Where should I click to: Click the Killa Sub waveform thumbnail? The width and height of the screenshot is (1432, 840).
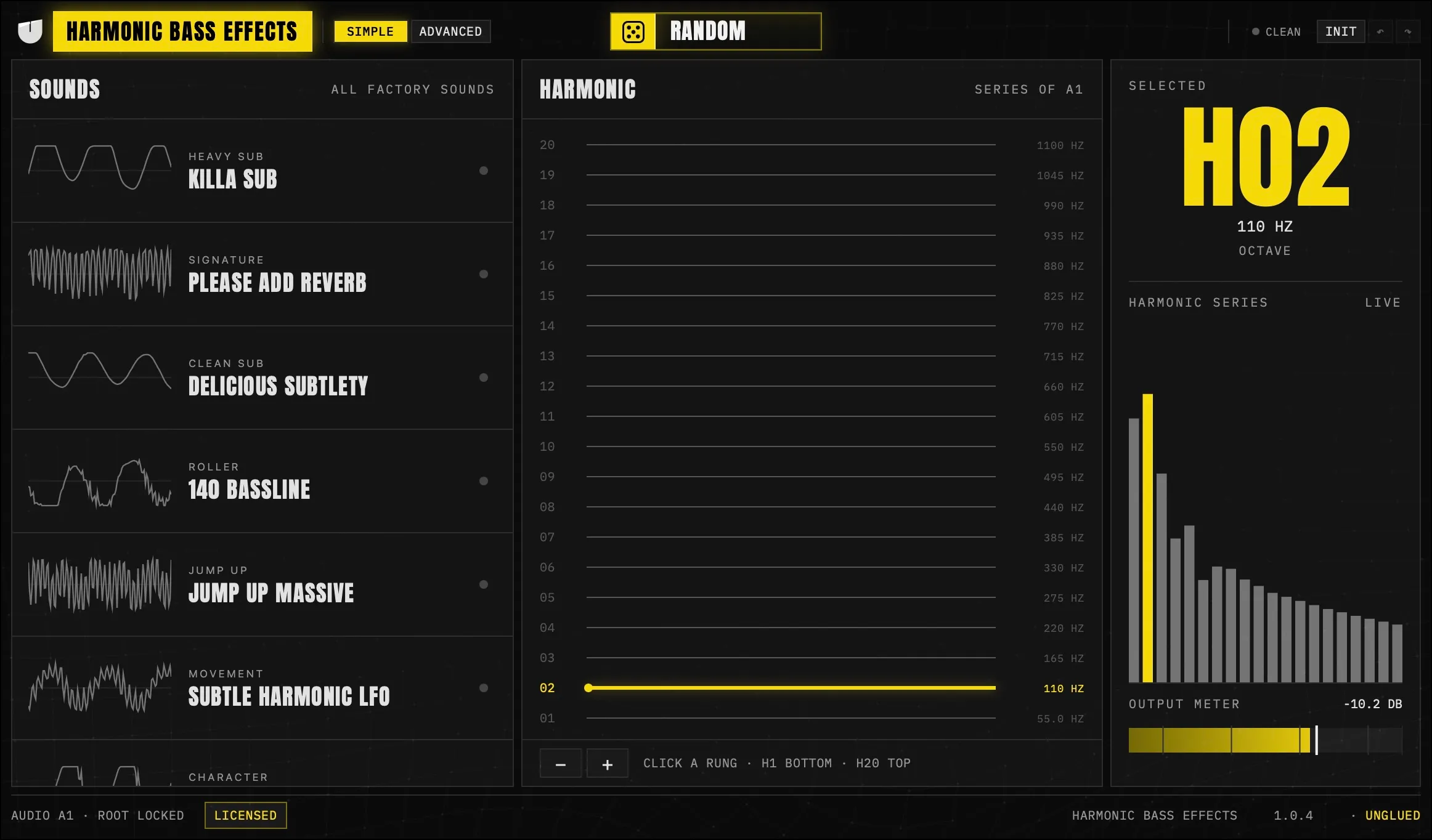pyautogui.click(x=100, y=167)
